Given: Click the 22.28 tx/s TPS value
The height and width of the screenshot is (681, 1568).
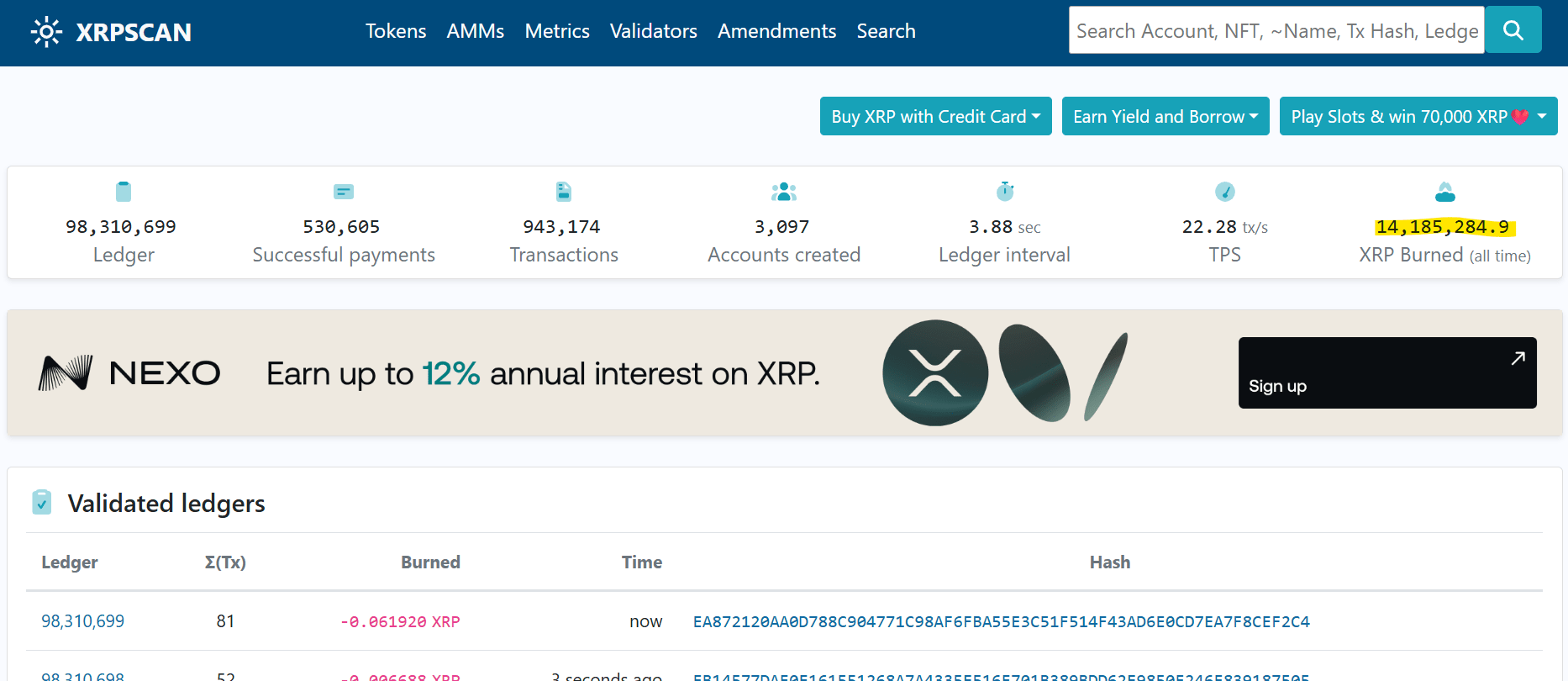Looking at the screenshot, I should (1225, 227).
